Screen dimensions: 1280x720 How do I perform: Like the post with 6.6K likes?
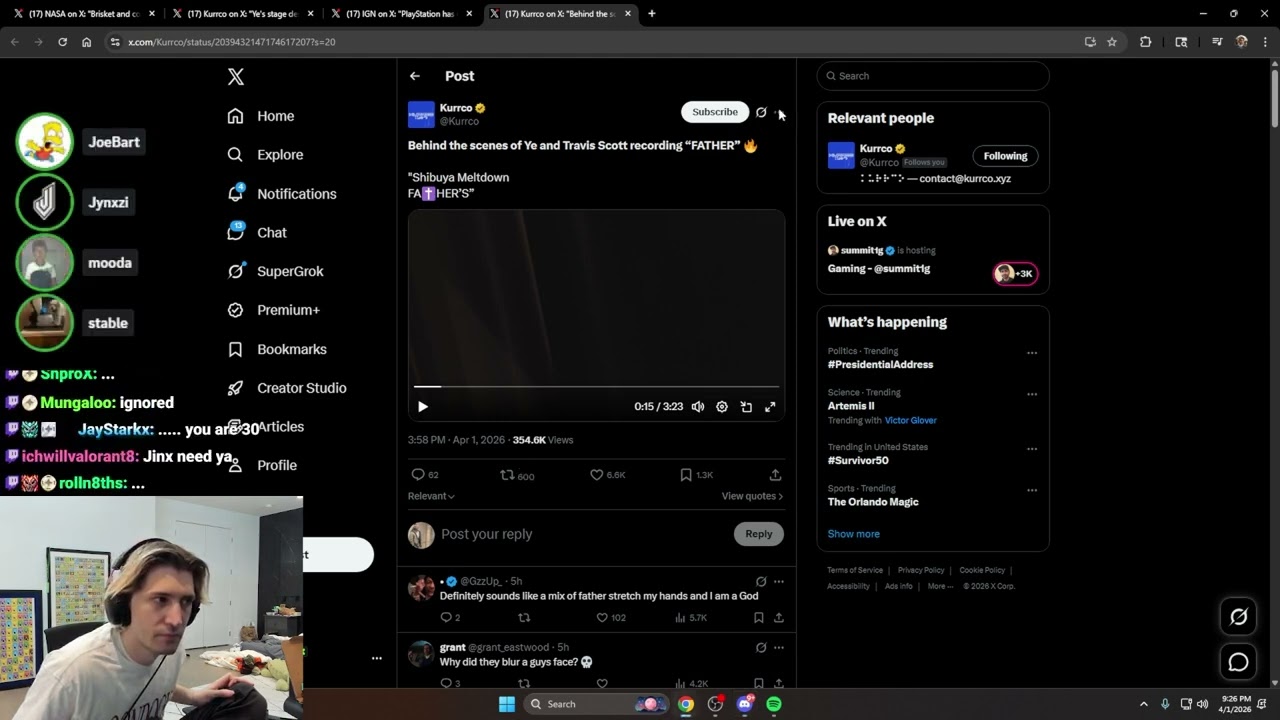point(607,475)
